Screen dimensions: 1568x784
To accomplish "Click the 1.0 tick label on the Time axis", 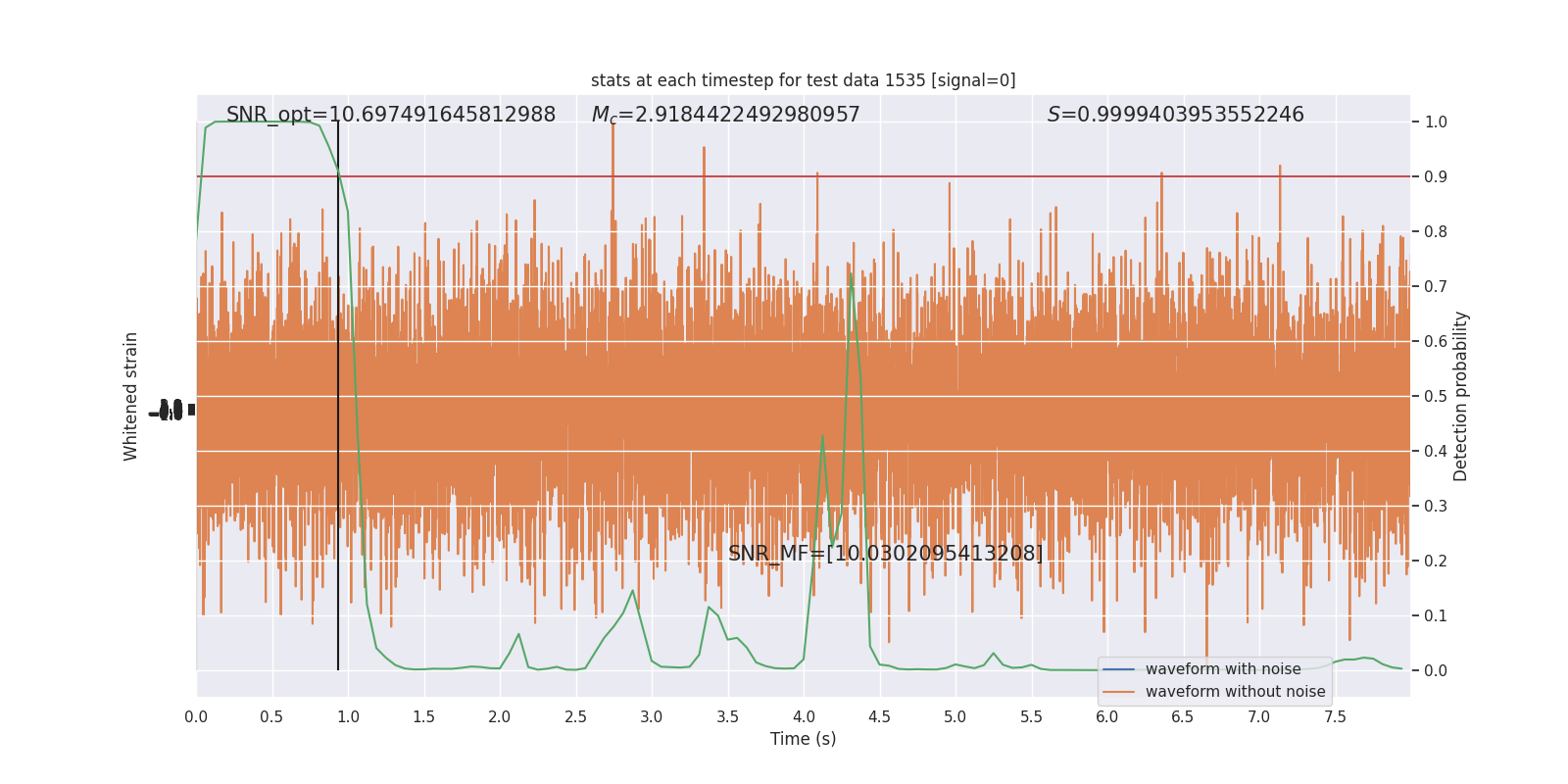I will click(x=348, y=717).
